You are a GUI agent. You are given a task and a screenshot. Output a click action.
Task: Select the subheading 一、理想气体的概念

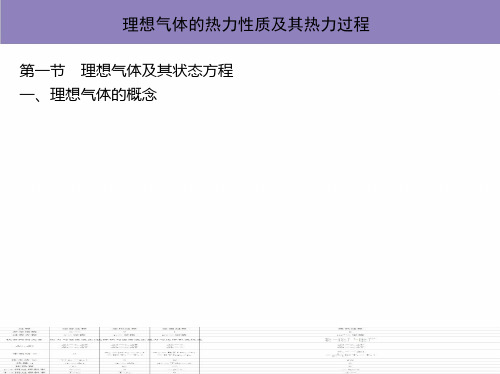pos(88,95)
